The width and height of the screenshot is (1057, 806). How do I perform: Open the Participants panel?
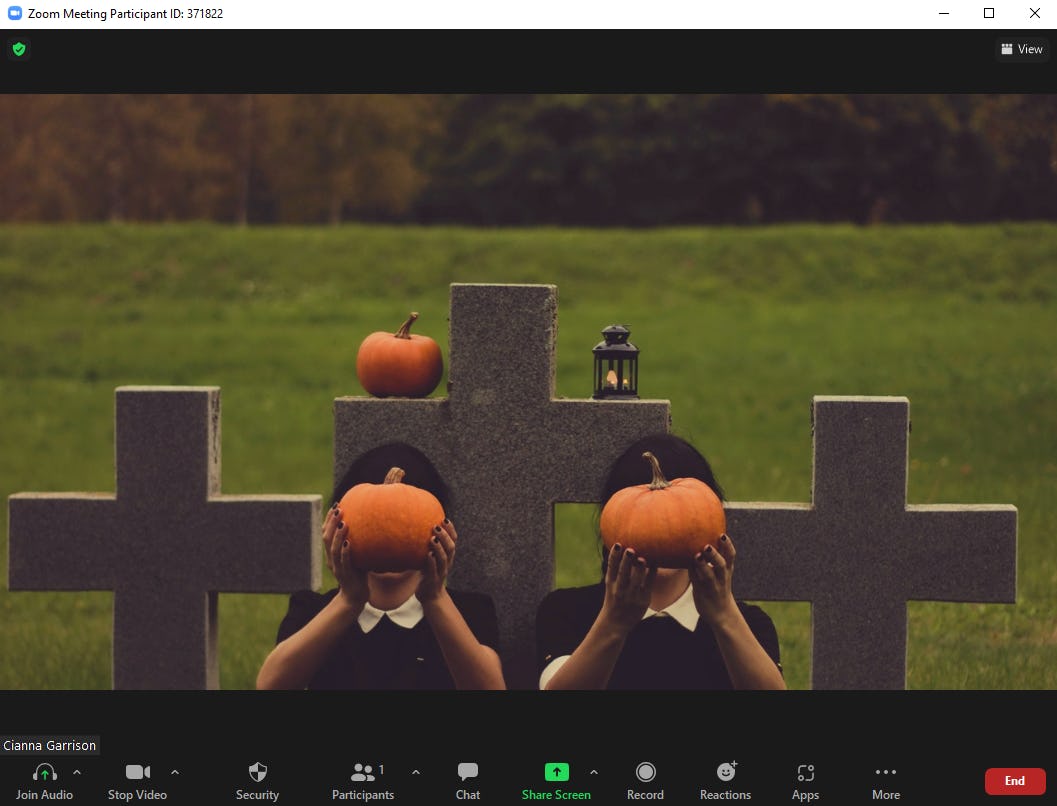point(362,772)
